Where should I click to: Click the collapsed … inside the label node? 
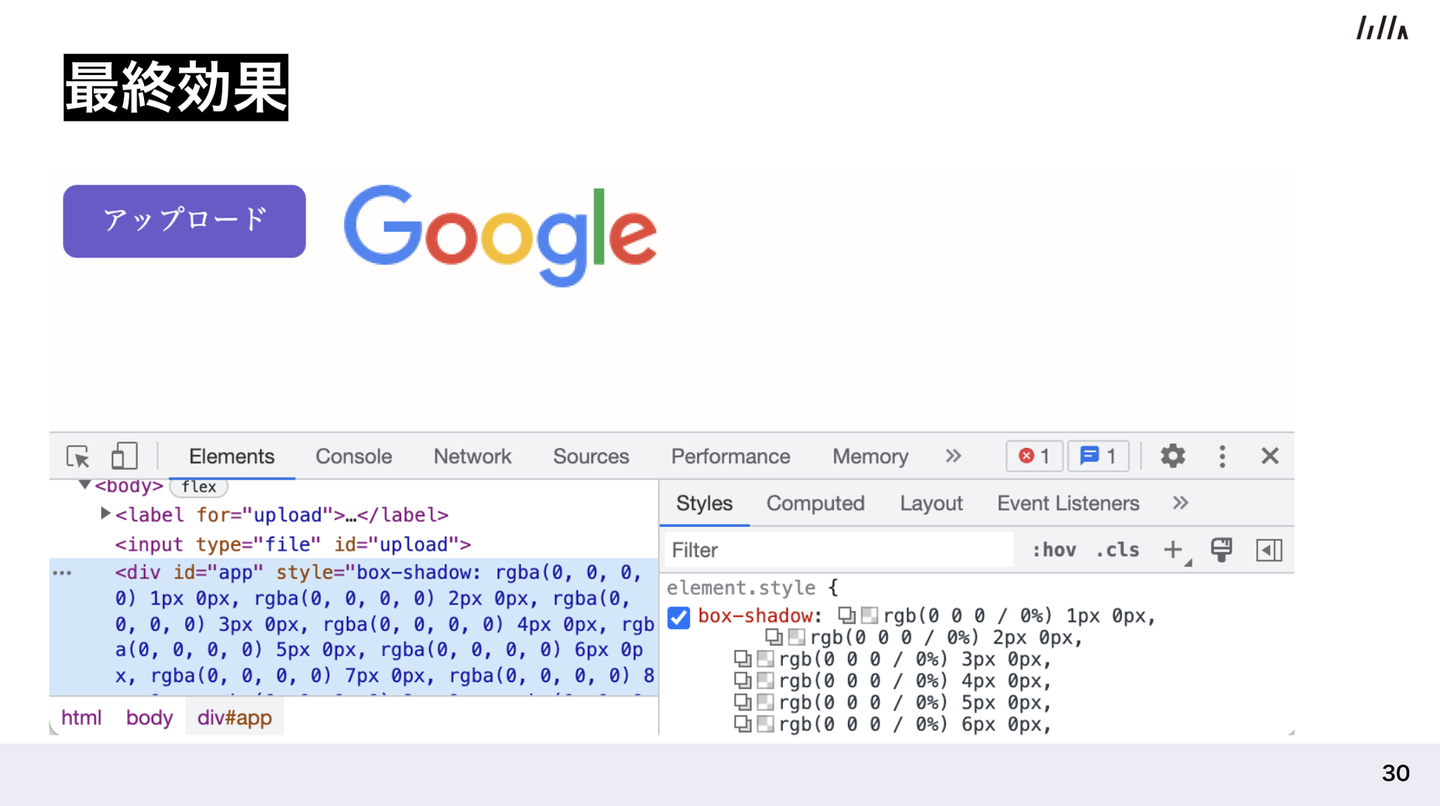351,515
